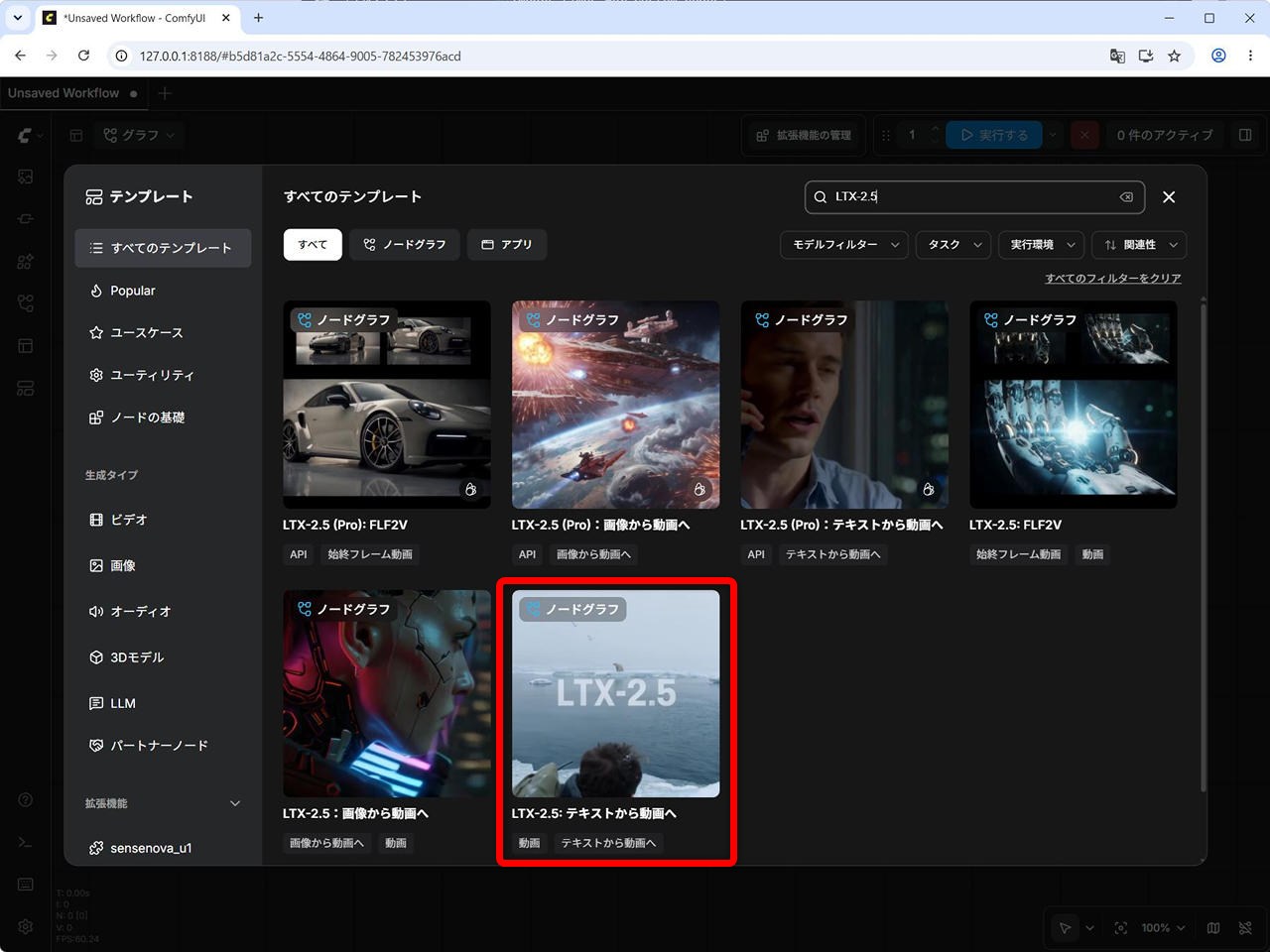Select the ビデオ generation type
1270x952 pixels.
(163, 520)
